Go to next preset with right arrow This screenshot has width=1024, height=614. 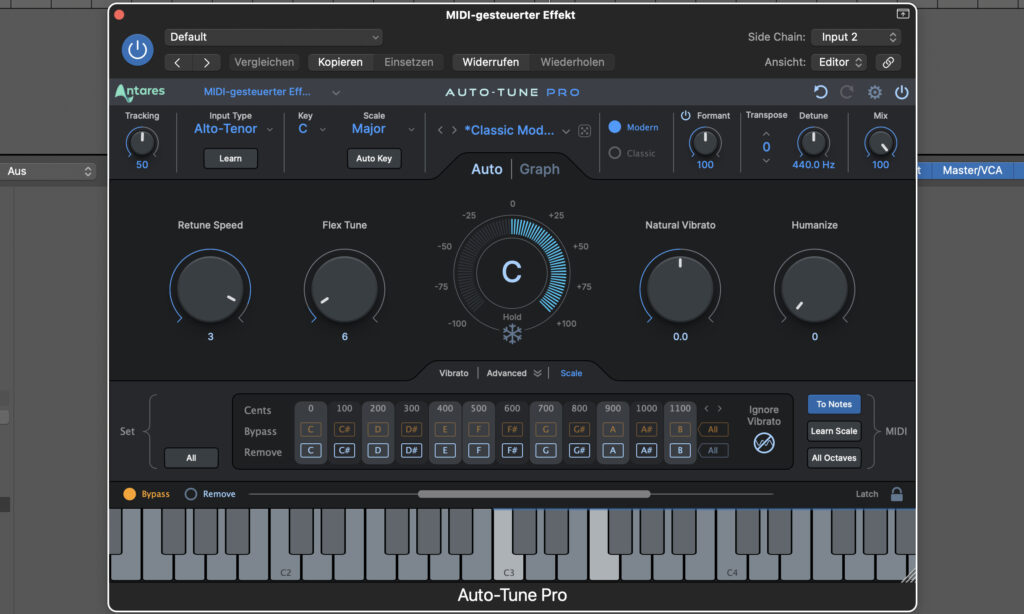tap(206, 62)
